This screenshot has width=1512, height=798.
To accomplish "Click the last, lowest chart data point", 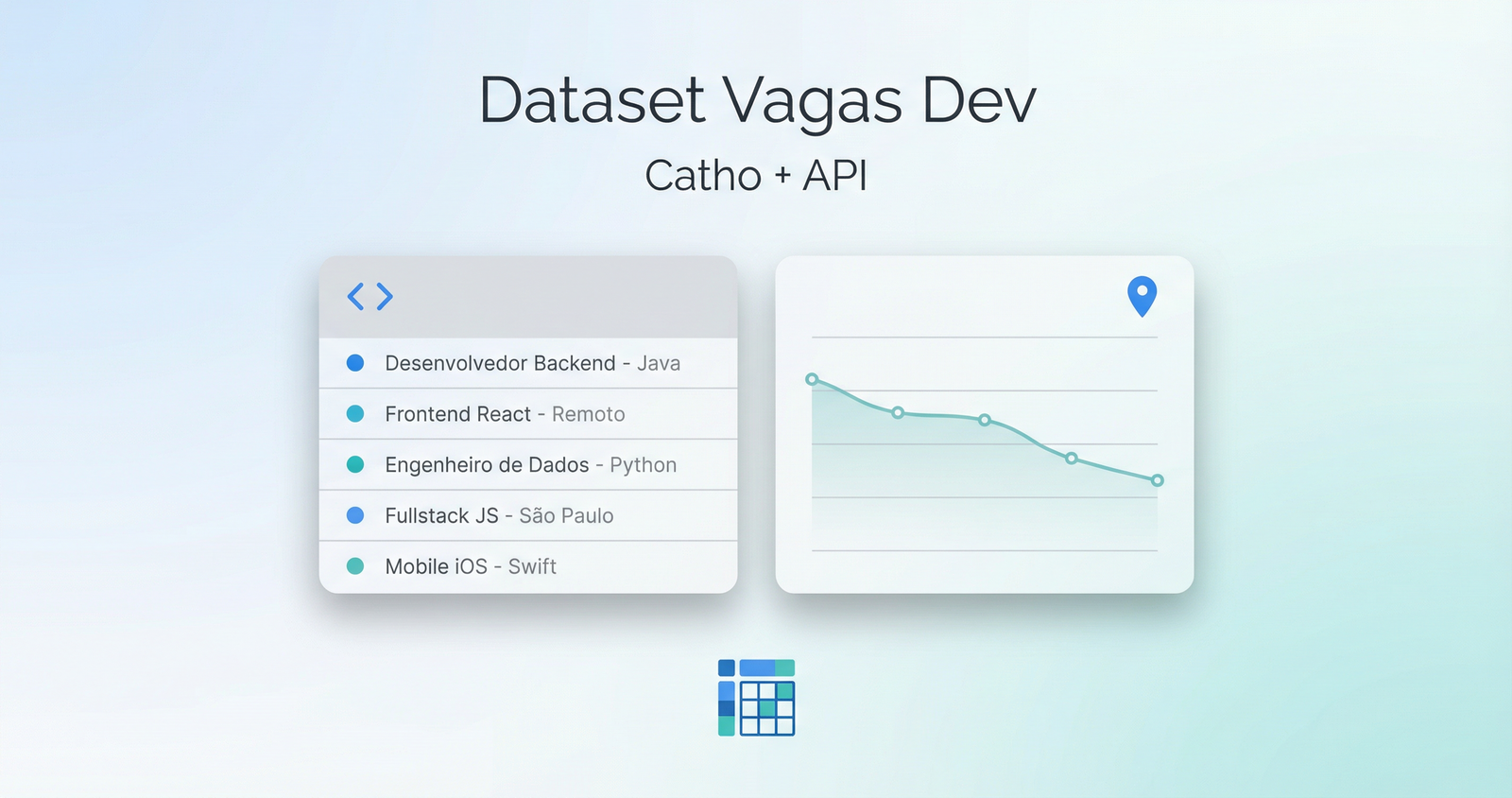I will (1158, 480).
